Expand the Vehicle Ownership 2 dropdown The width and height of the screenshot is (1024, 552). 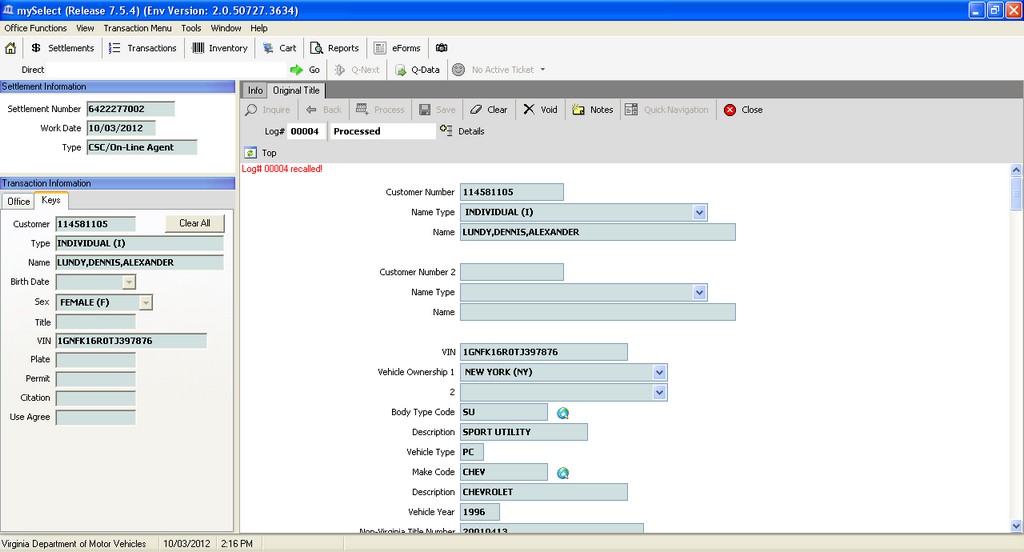[660, 392]
